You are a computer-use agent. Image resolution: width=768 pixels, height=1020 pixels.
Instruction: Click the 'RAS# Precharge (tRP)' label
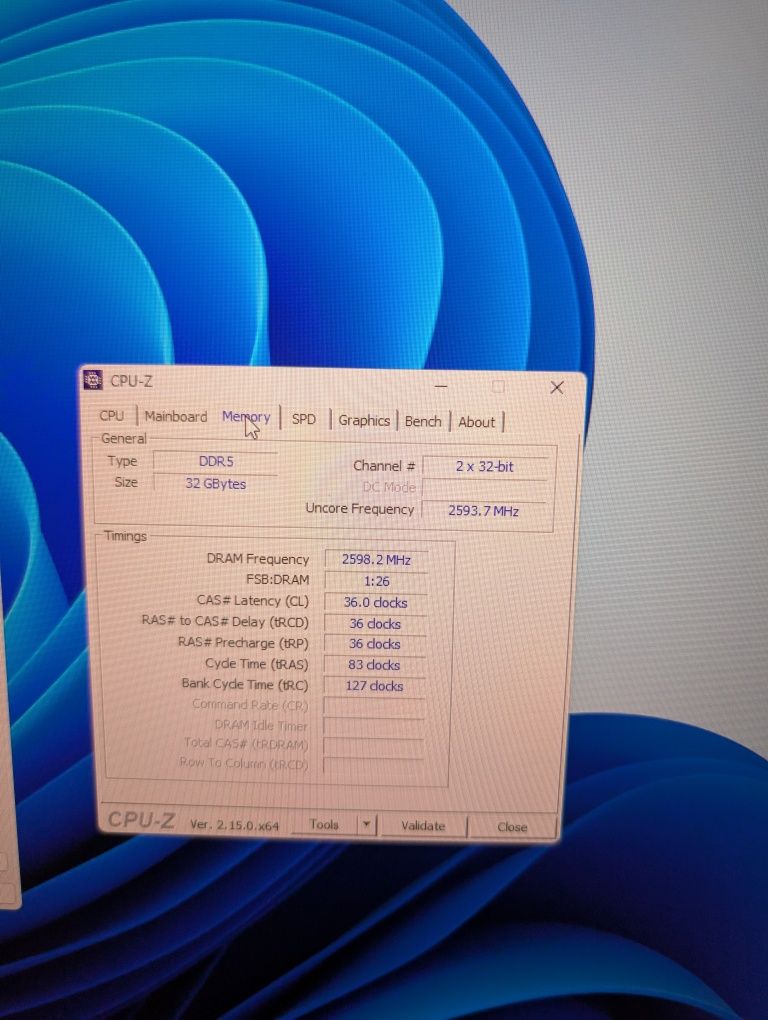coord(243,643)
